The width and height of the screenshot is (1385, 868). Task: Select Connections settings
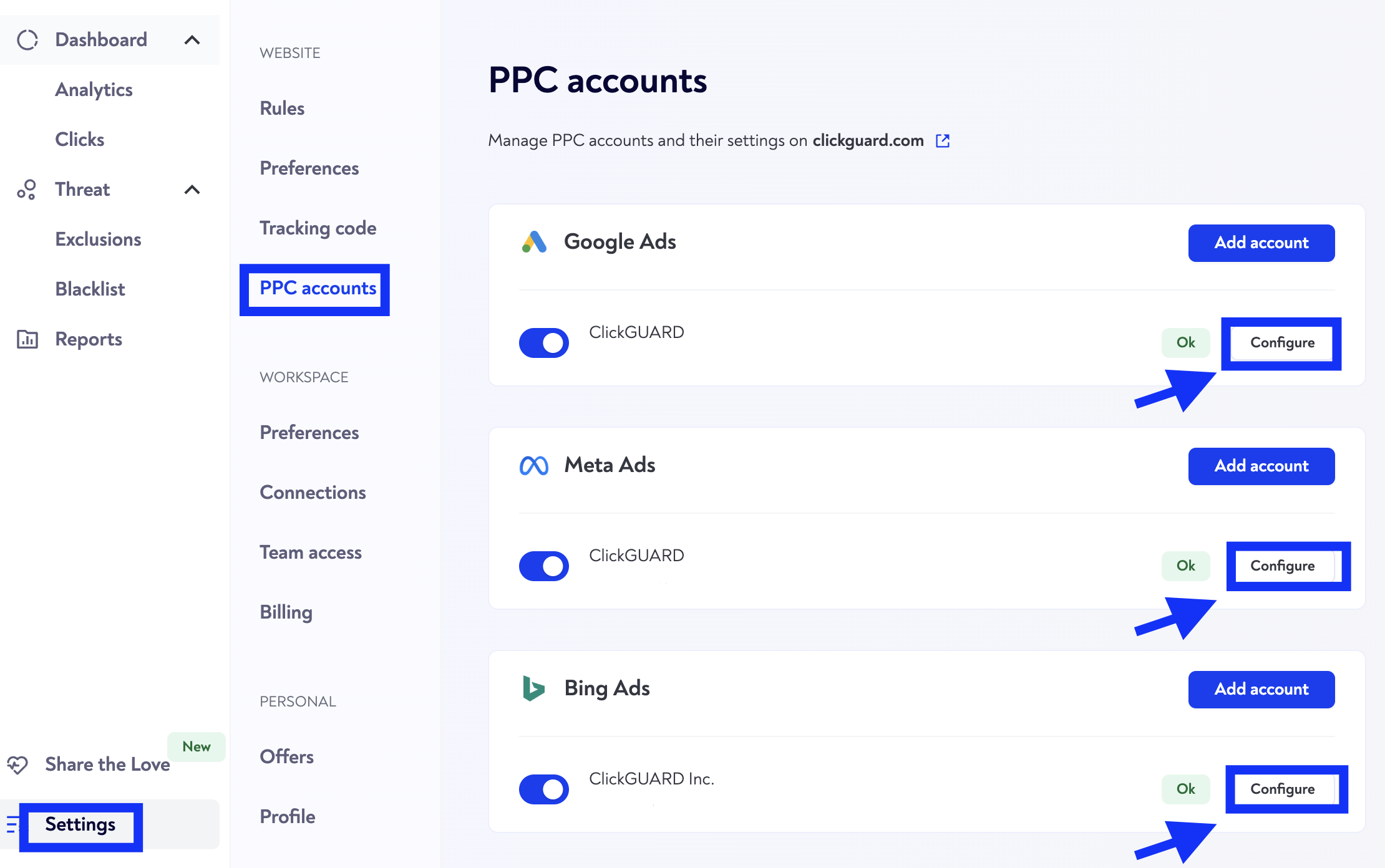point(313,493)
